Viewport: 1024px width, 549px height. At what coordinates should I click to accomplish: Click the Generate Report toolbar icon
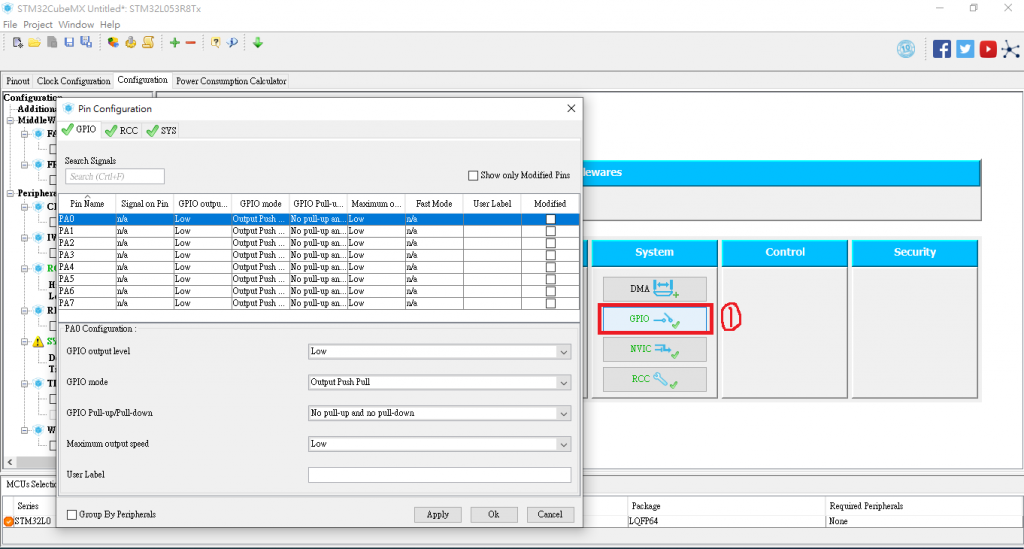coord(113,42)
